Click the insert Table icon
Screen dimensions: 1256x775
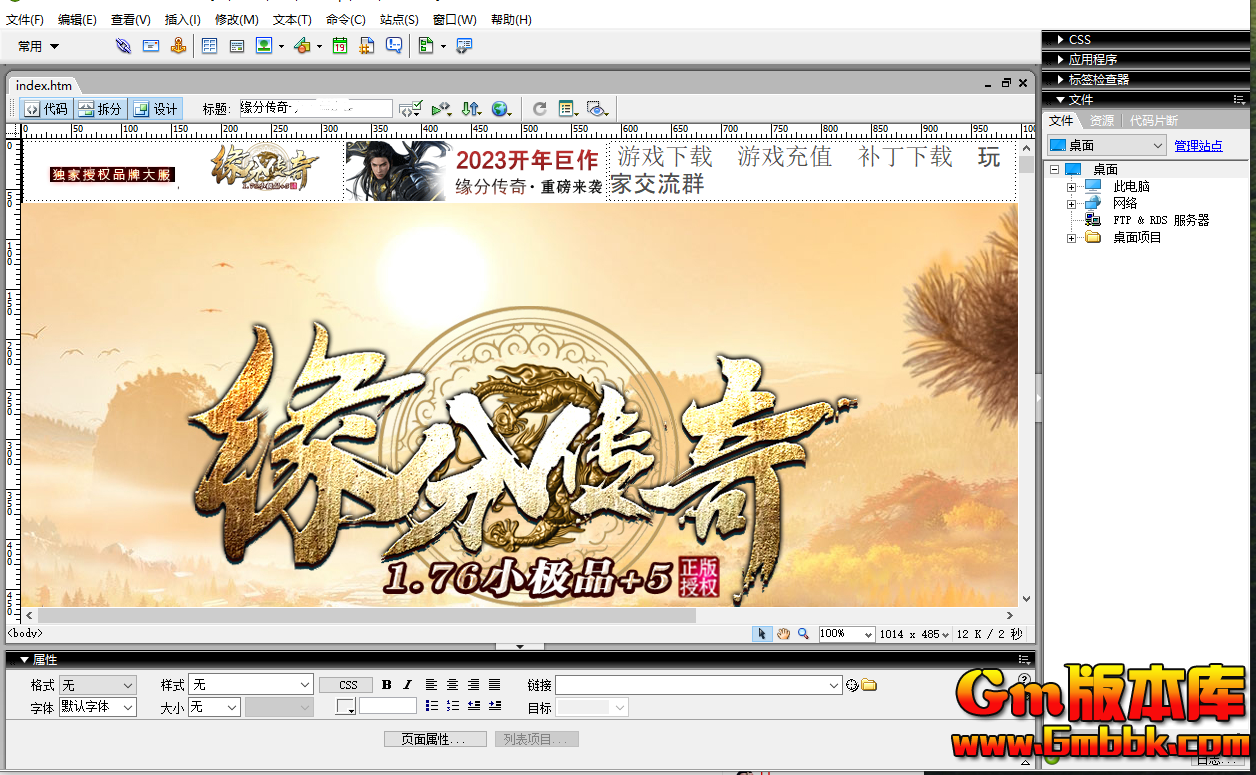click(209, 46)
